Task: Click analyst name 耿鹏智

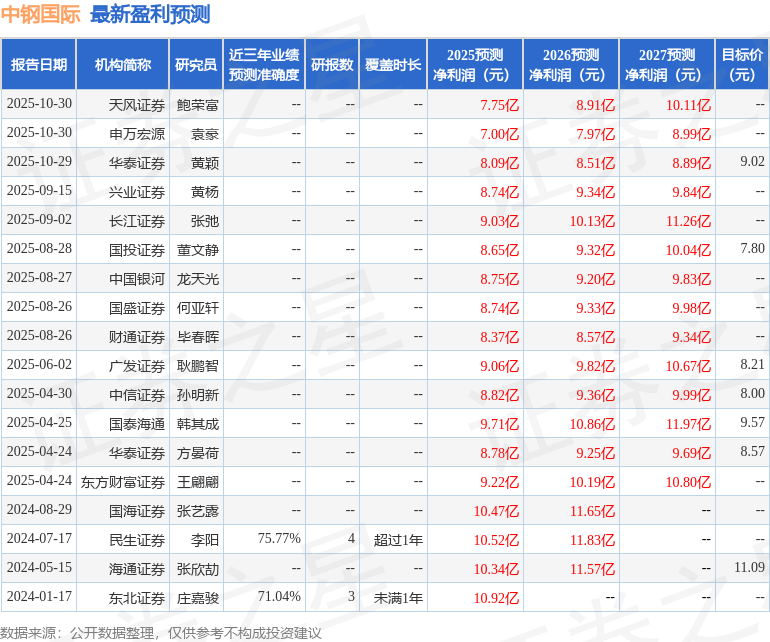Action: tap(197, 365)
